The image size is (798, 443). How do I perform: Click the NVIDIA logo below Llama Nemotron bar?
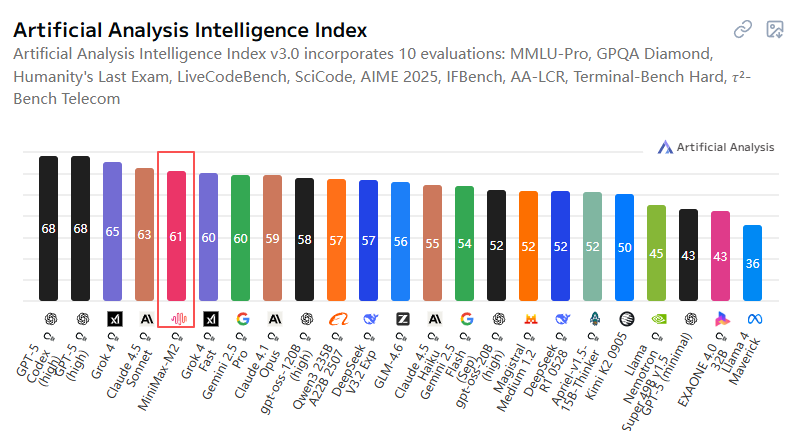pos(657,319)
